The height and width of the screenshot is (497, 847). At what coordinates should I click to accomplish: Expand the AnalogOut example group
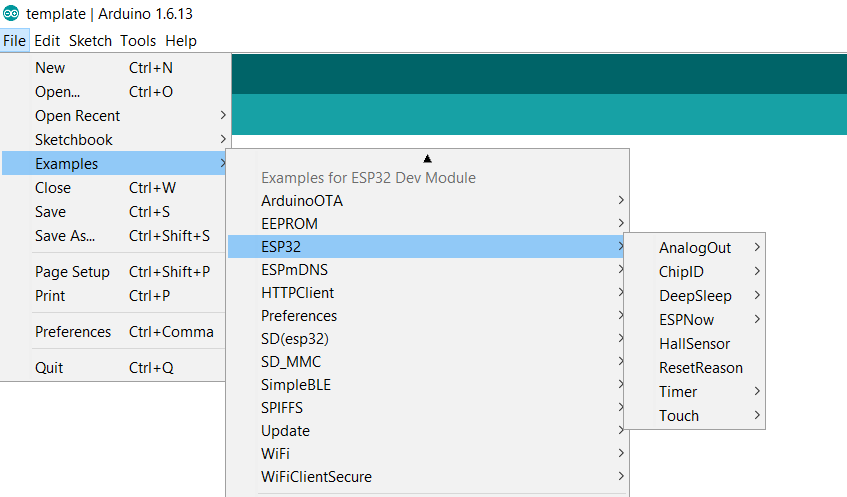pos(695,248)
